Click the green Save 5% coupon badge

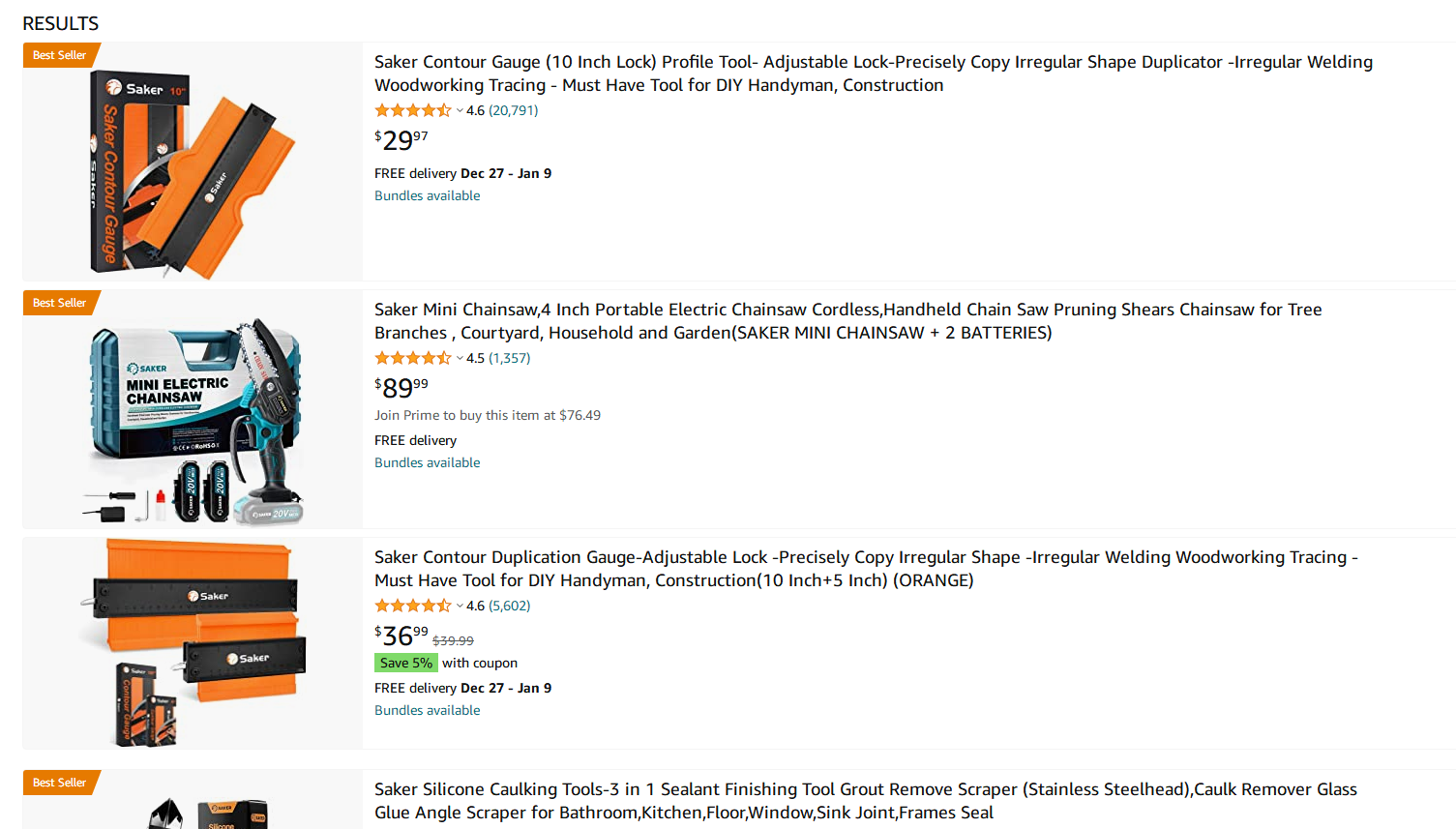tap(406, 663)
